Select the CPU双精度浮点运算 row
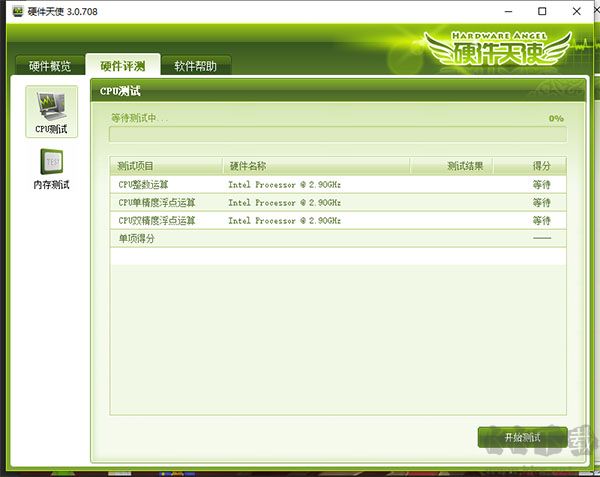 (338, 220)
